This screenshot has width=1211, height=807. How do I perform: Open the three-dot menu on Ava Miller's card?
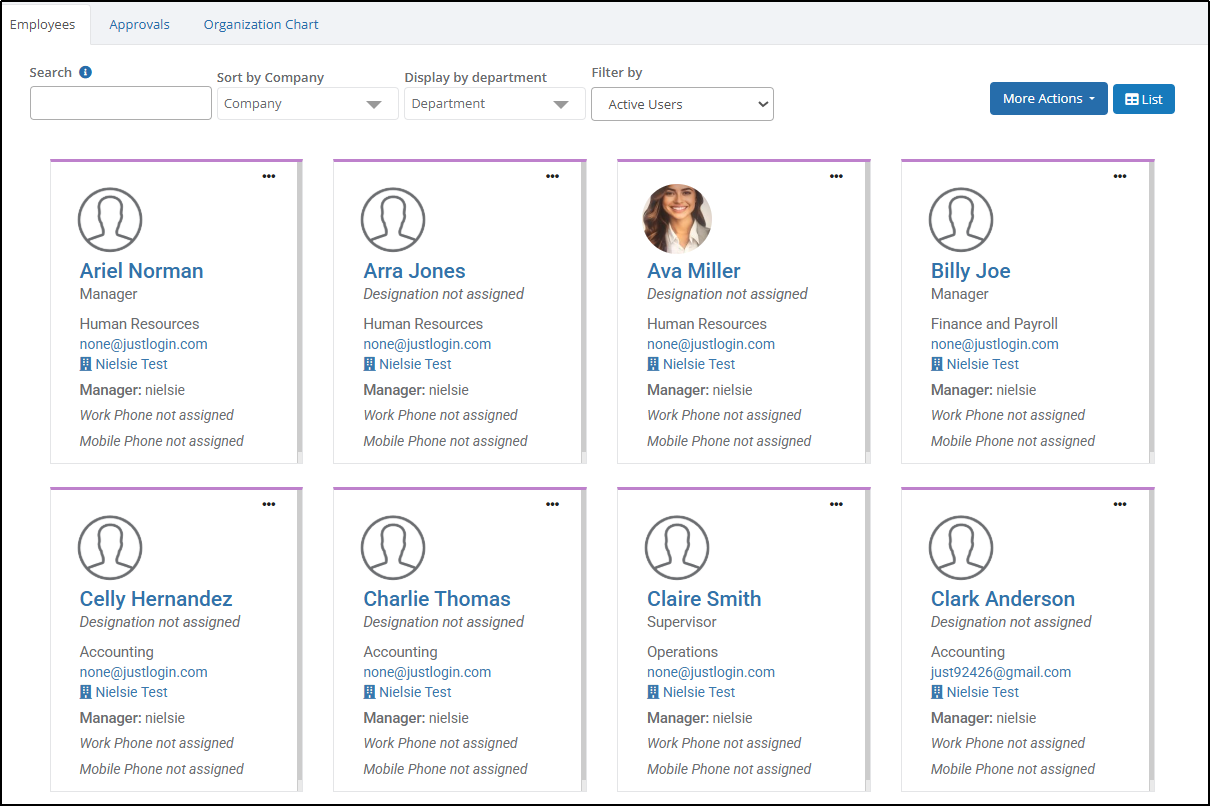point(836,176)
